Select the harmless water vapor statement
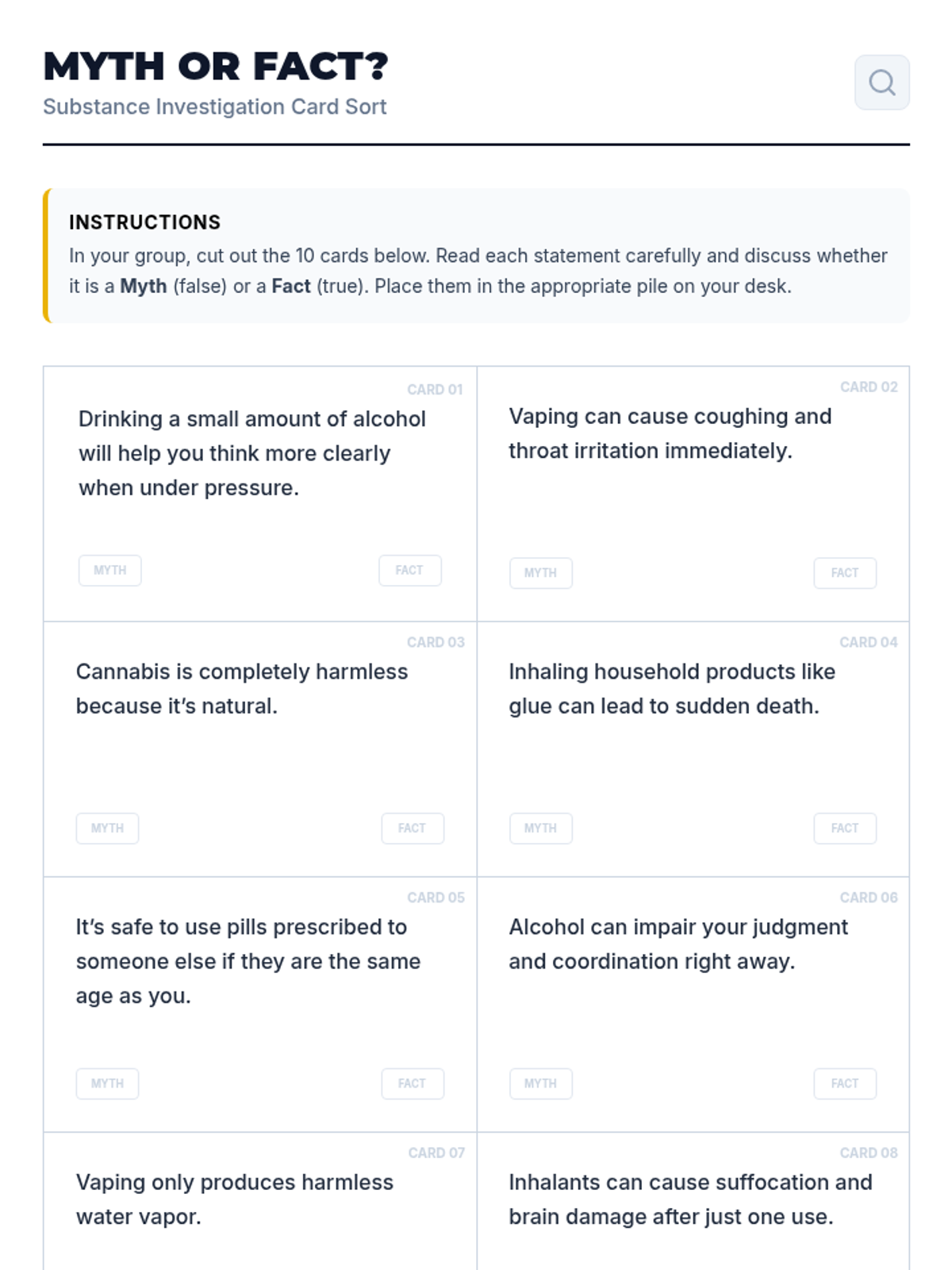 234,1199
